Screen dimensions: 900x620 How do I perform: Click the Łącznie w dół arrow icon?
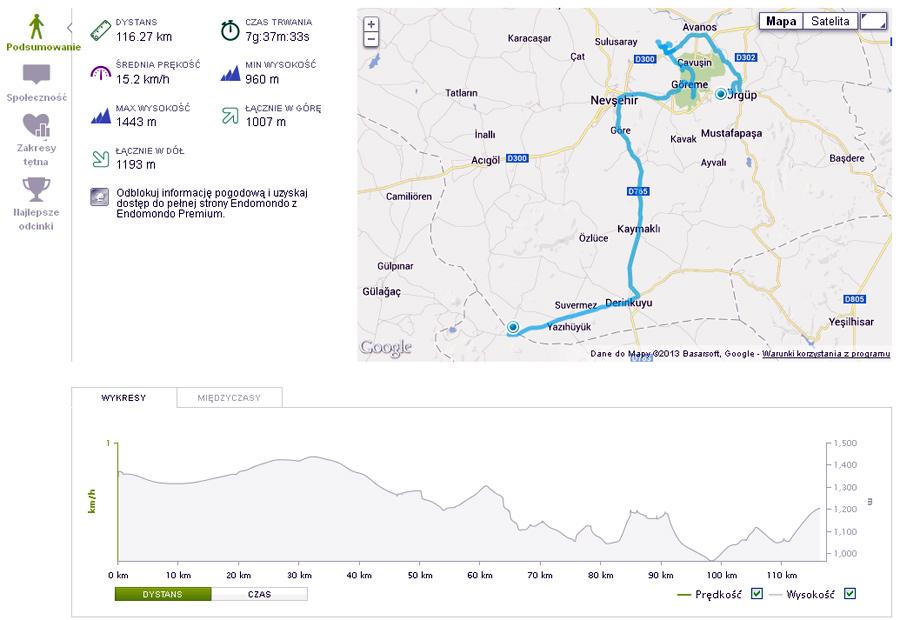pos(100,158)
